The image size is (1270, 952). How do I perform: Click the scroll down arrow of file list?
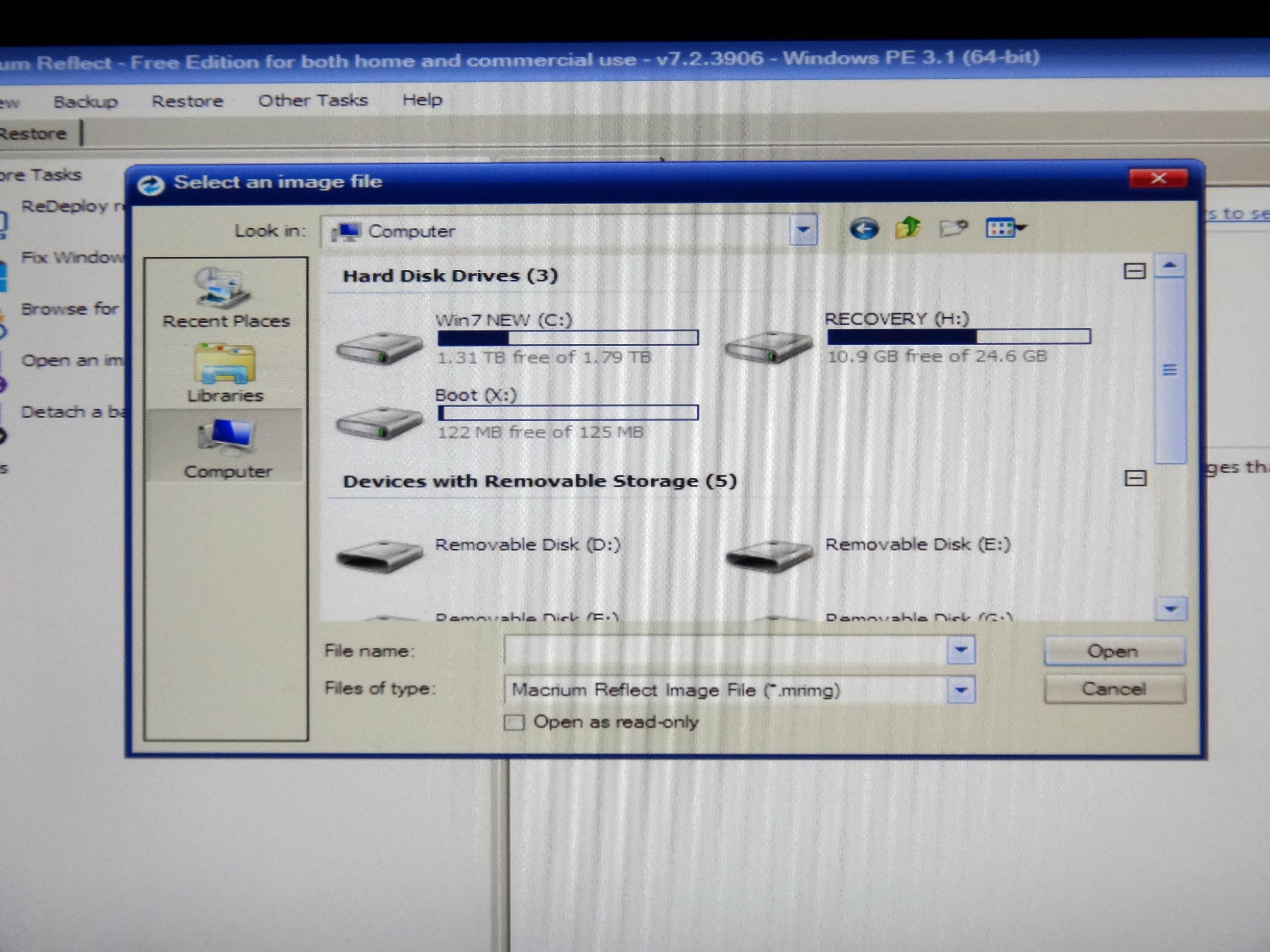tap(1171, 608)
